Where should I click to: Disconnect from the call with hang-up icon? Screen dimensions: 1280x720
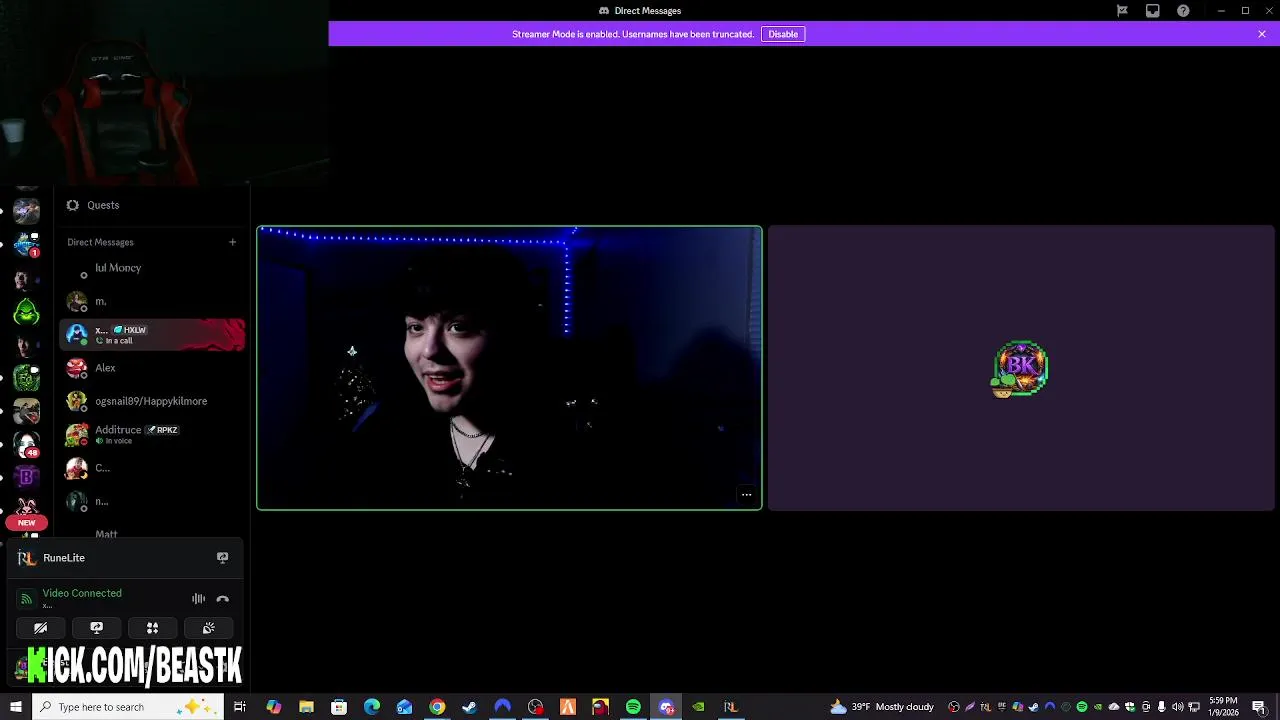pos(222,599)
